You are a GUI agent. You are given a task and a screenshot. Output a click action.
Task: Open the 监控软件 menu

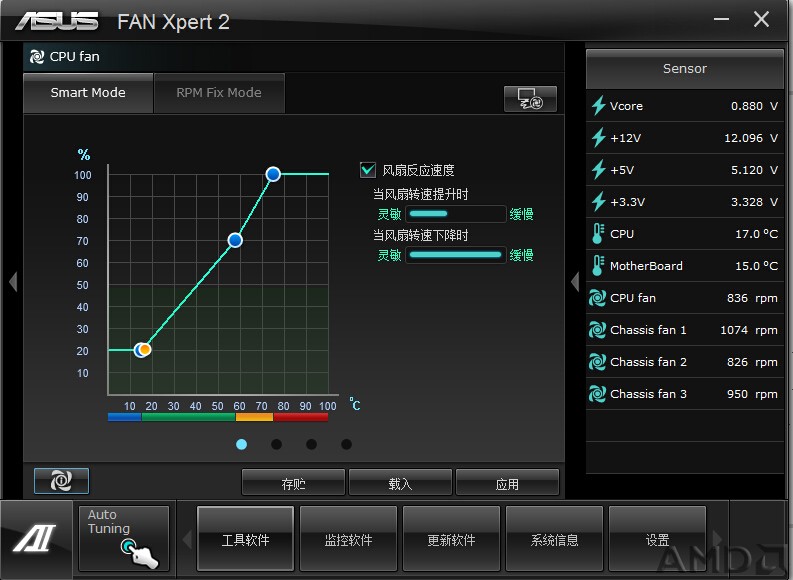tap(348, 539)
